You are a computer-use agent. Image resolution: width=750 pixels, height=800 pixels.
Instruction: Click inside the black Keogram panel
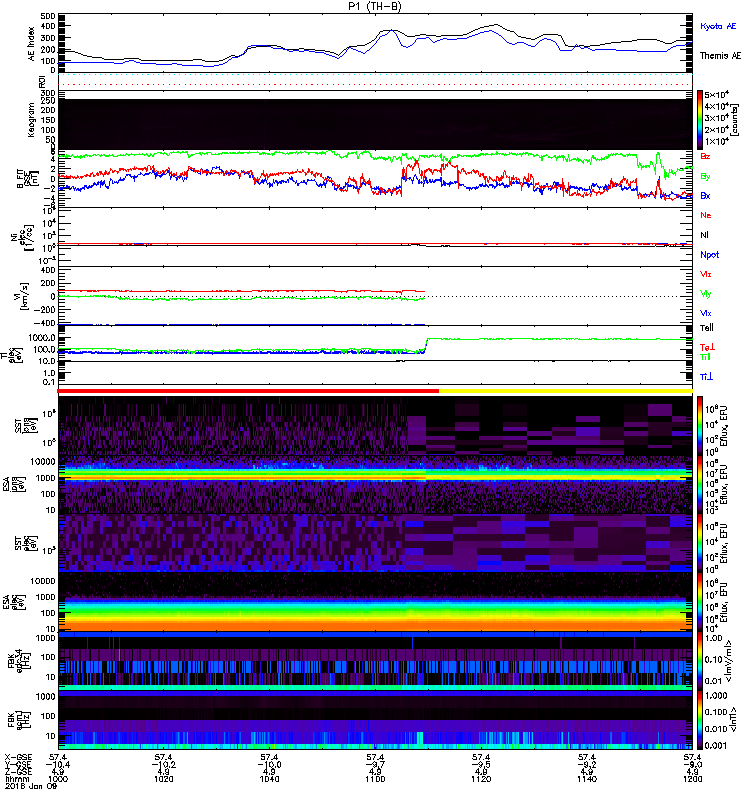[375, 124]
